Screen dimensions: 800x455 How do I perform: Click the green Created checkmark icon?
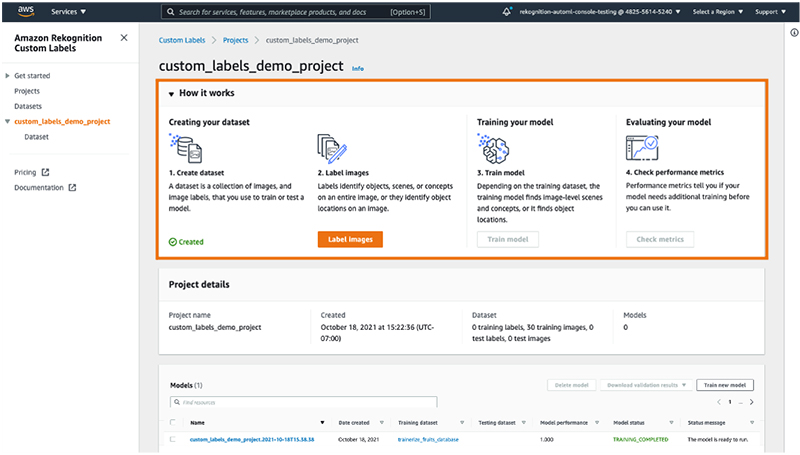pos(172,242)
